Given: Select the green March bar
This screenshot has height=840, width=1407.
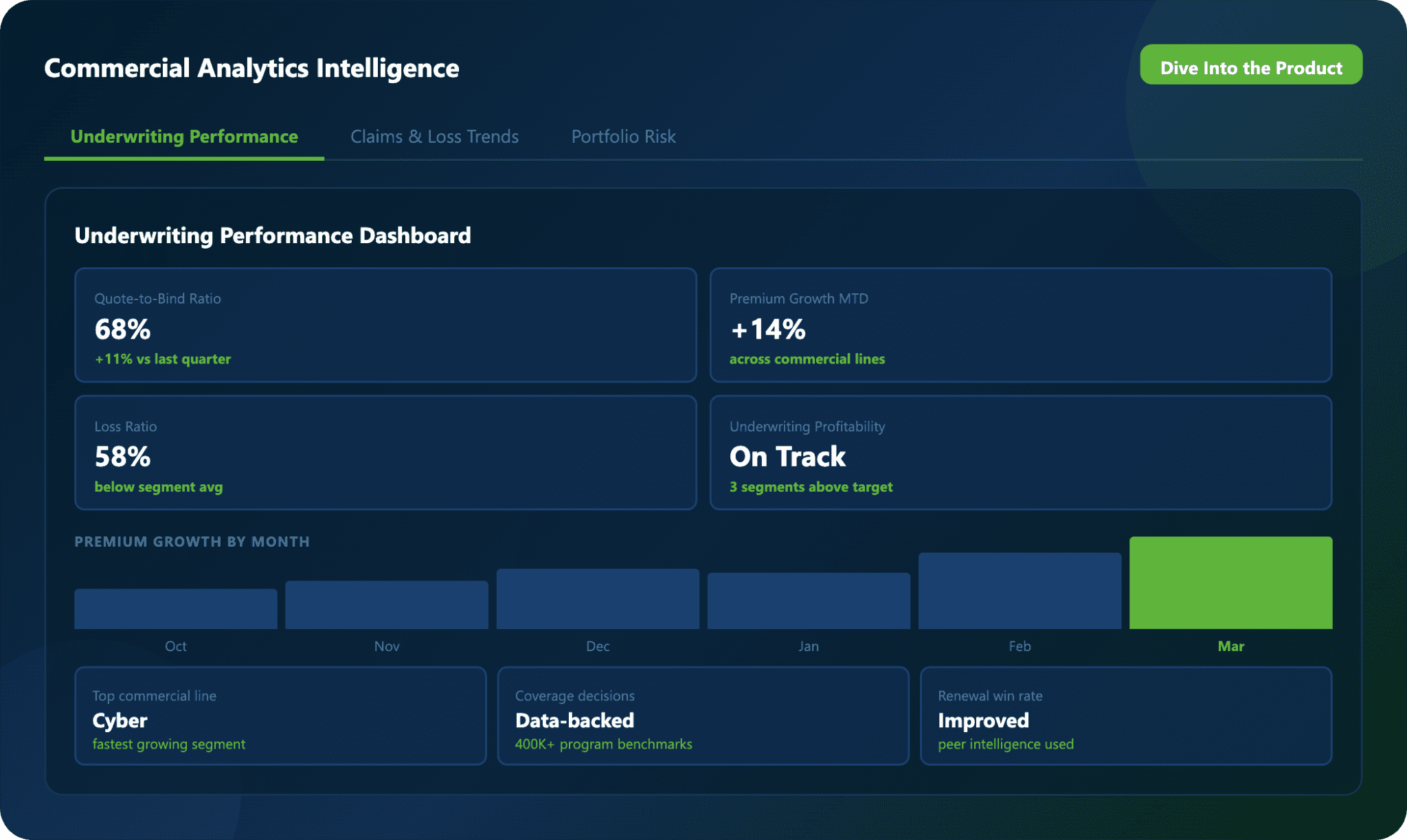Looking at the screenshot, I should [x=1230, y=582].
